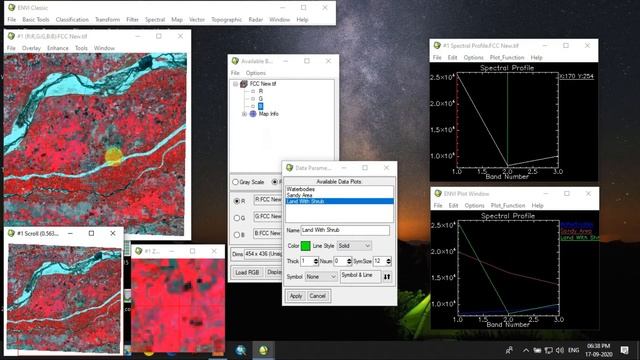Click the ENVI icon in the Windows taskbar

(x=263, y=350)
